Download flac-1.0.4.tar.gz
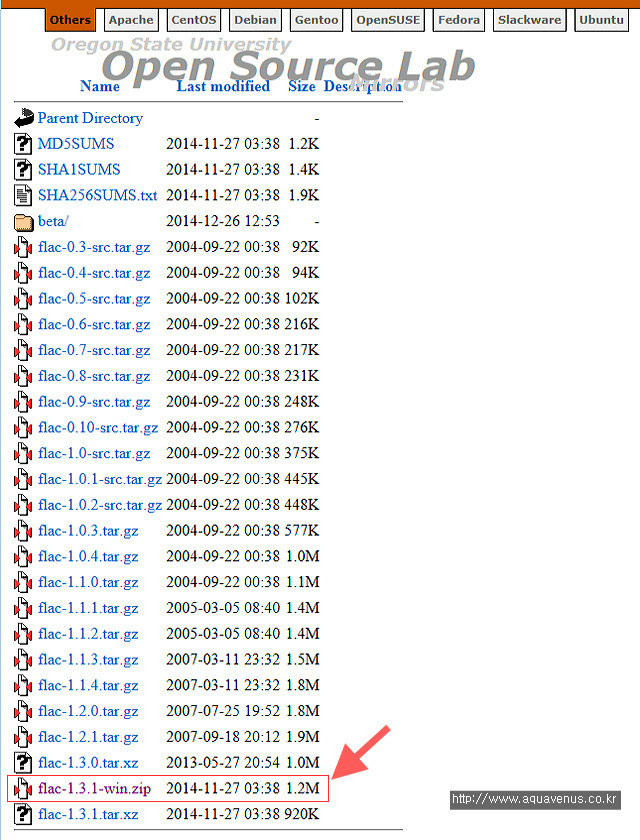Screen dimensions: 640x840 coord(88,557)
